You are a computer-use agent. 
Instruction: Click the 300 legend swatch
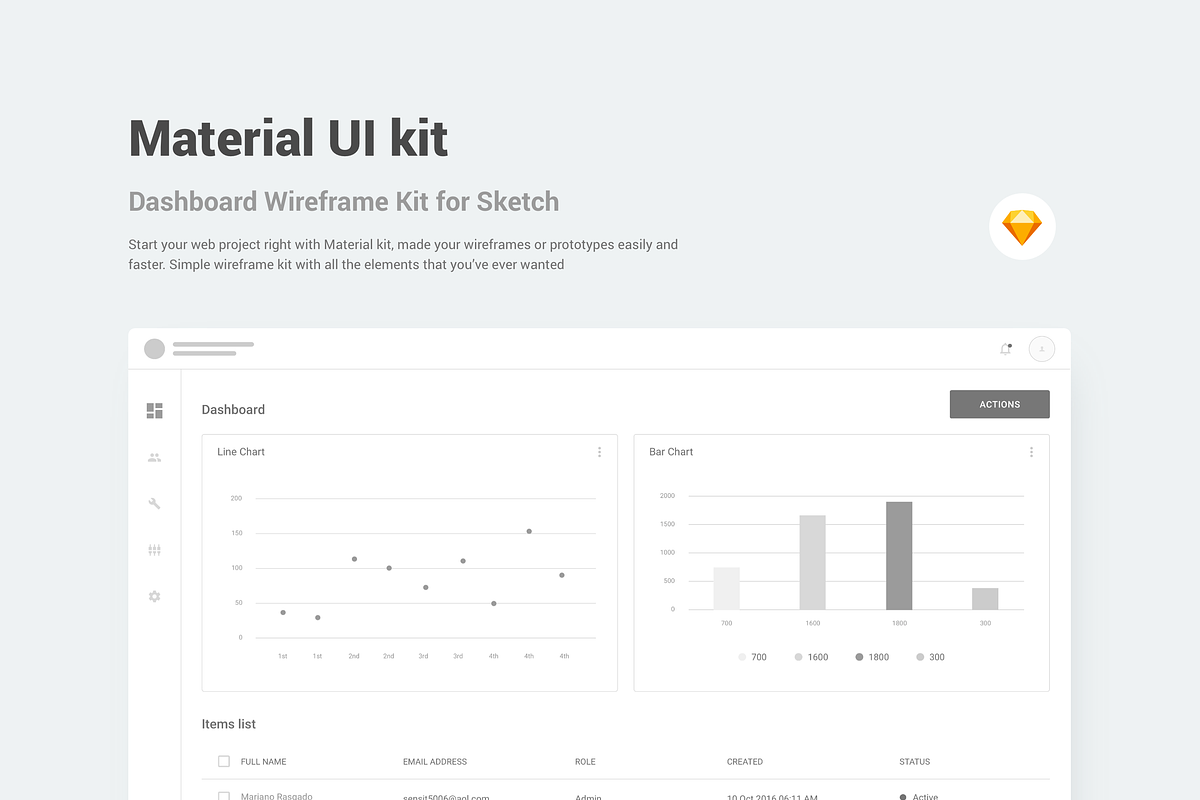click(x=920, y=657)
